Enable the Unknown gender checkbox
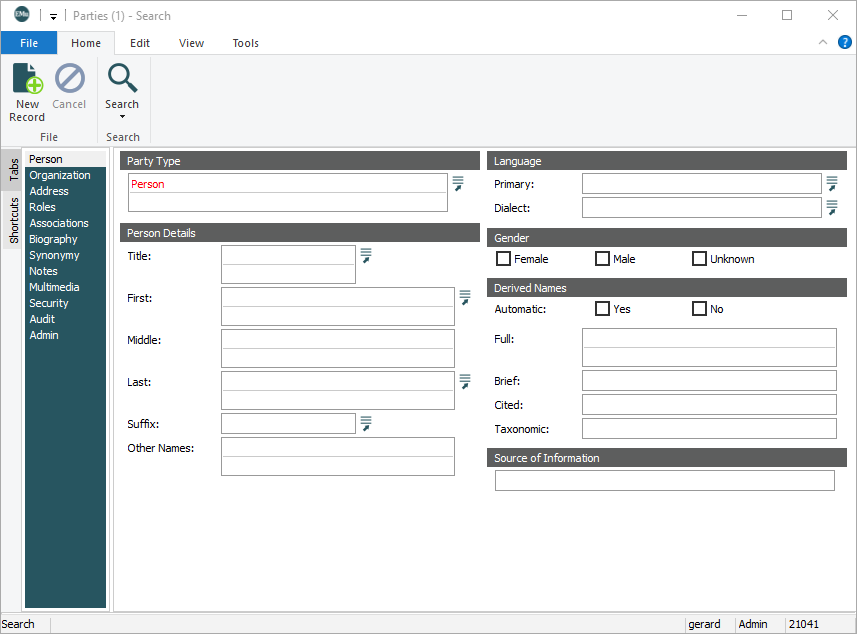 (x=700, y=259)
